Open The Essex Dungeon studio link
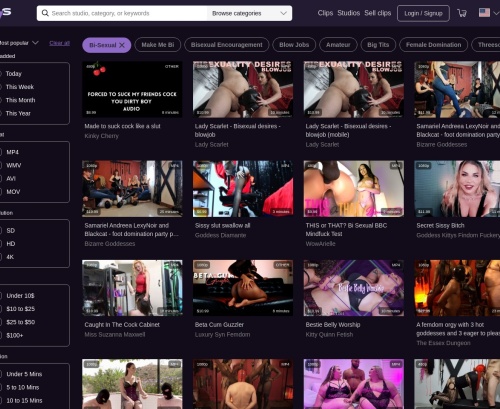The width and height of the screenshot is (500, 409). click(x=443, y=343)
